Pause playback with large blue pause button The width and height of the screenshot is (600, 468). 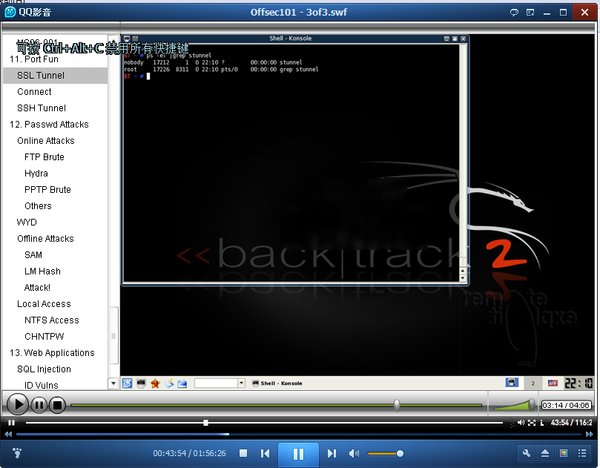(x=298, y=454)
